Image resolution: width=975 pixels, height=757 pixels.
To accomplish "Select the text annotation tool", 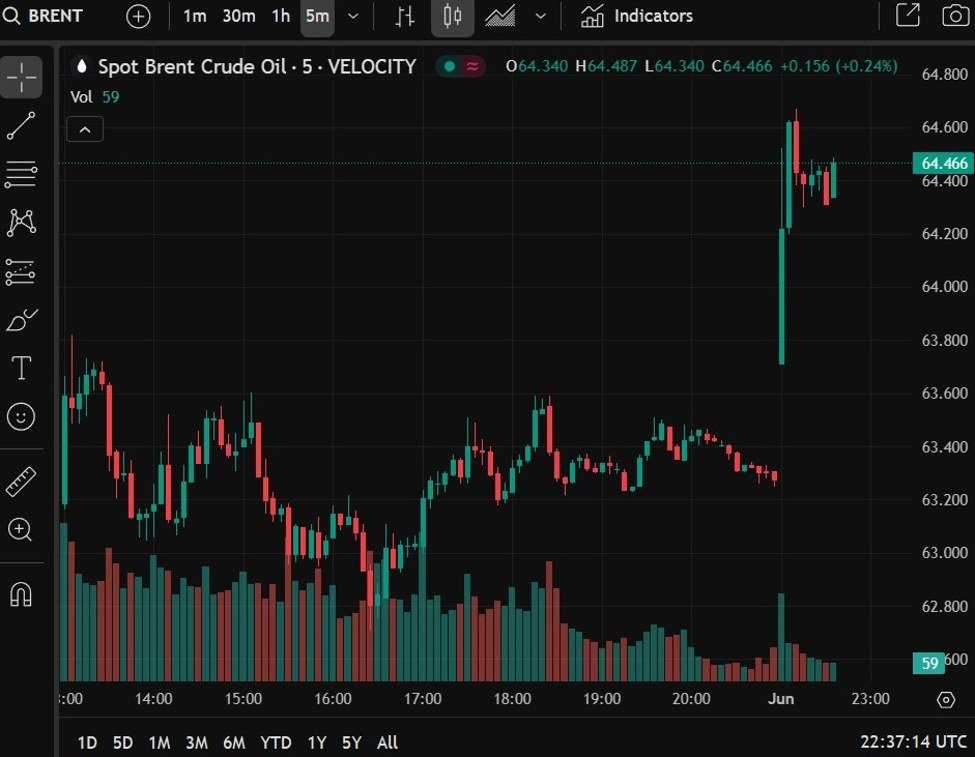I will (21, 368).
